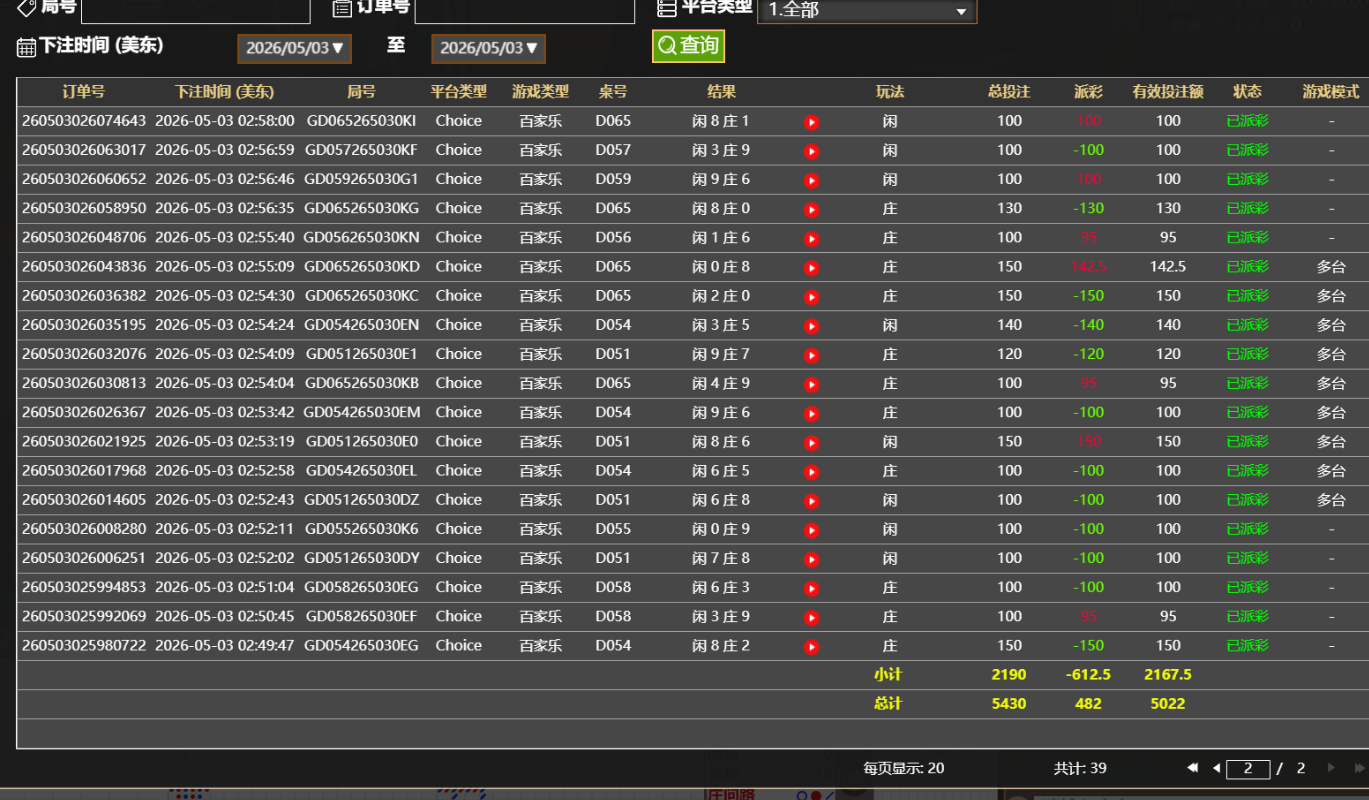
Task: Focus the 局号 input field
Action: (196, 9)
